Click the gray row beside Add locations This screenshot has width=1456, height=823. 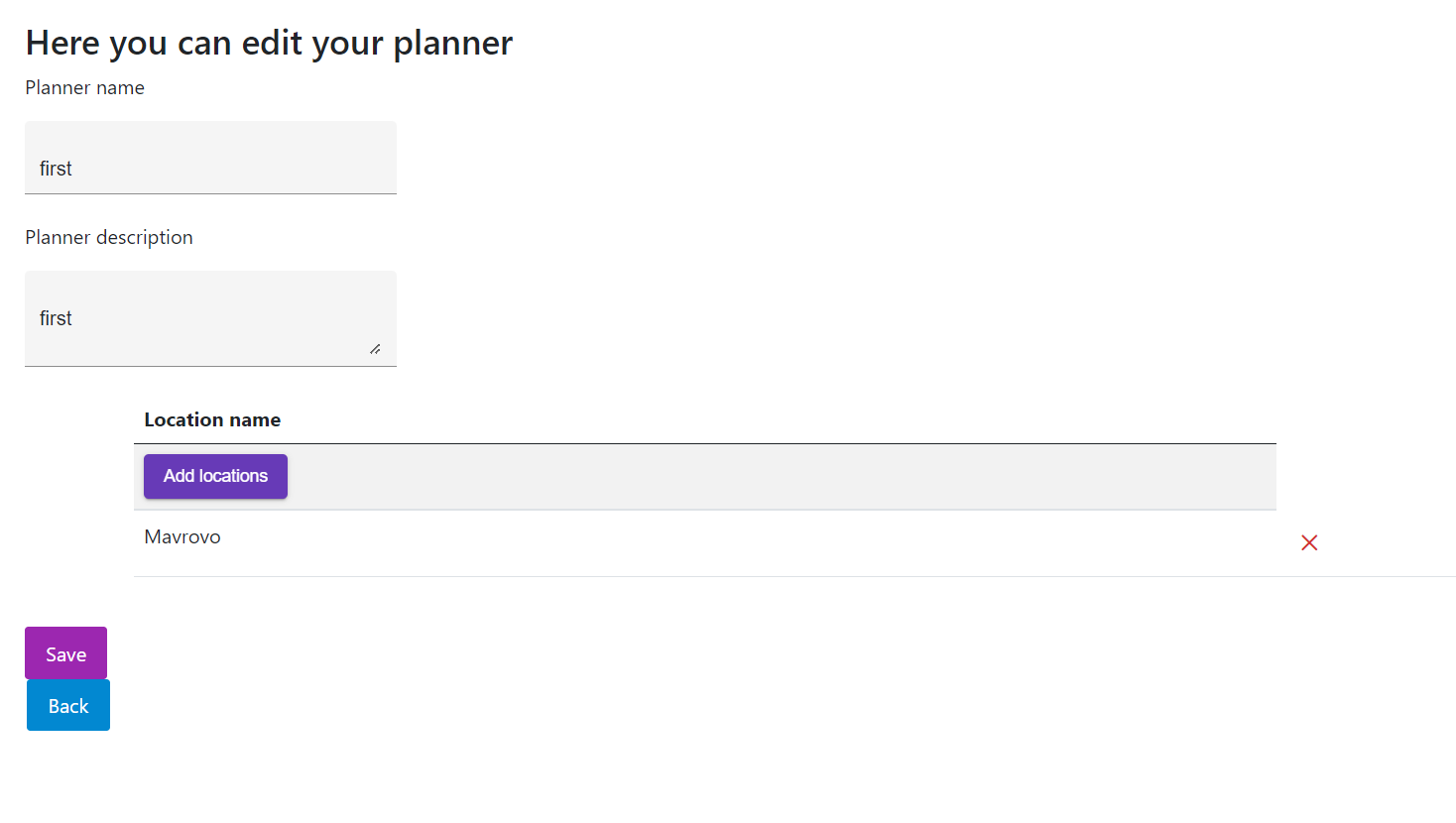click(x=774, y=477)
